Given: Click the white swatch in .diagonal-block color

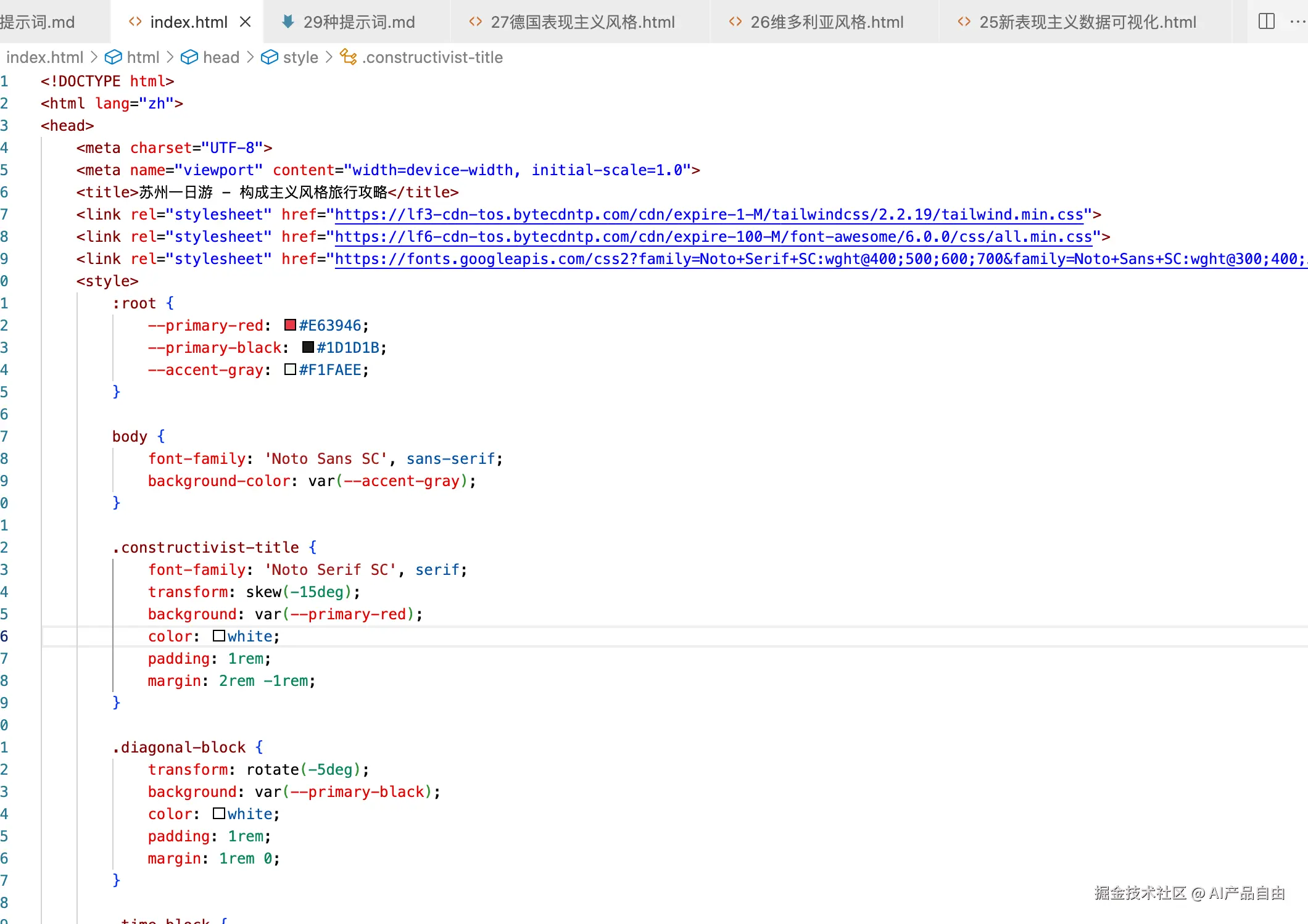Looking at the screenshot, I should click(x=218, y=814).
